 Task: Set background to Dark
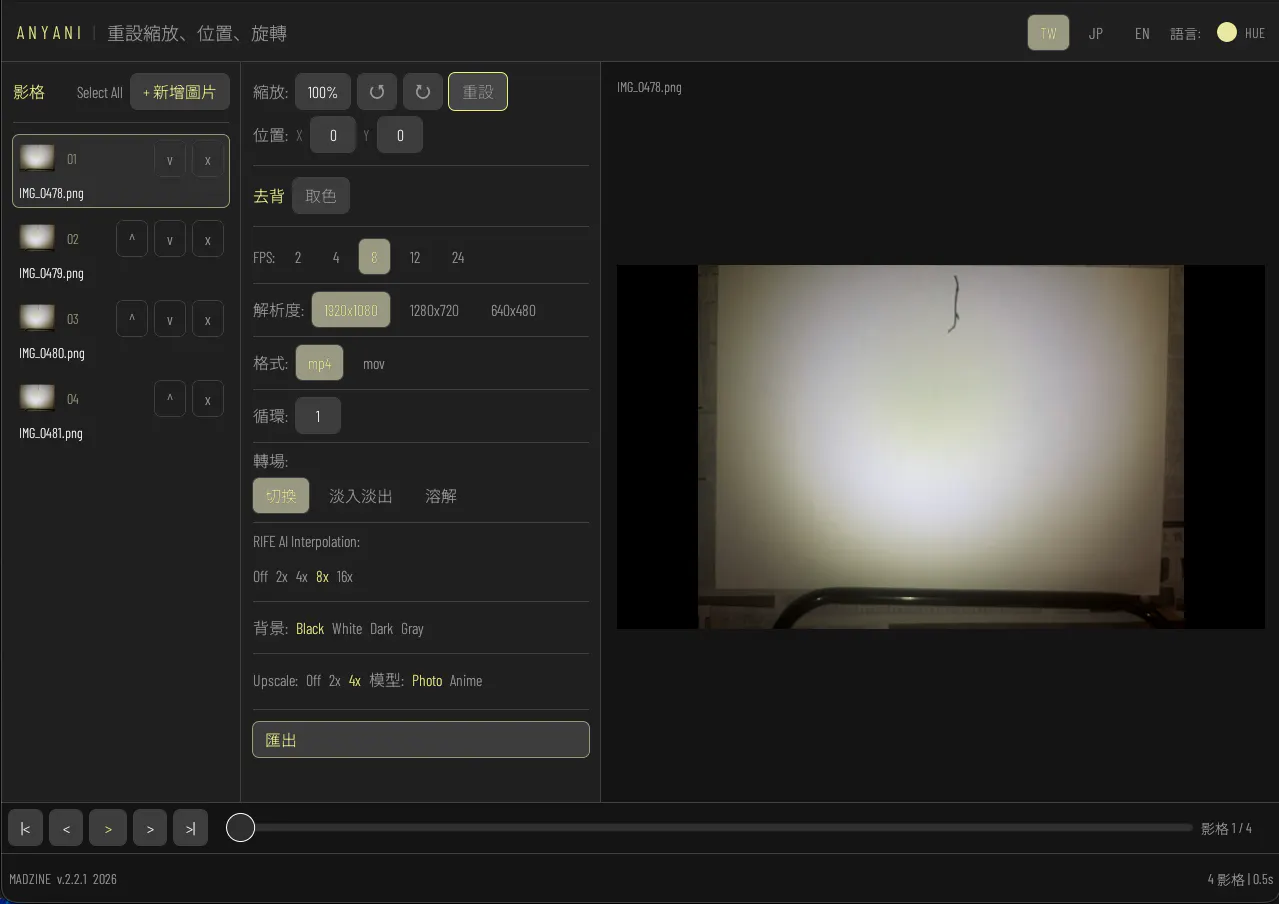point(382,628)
